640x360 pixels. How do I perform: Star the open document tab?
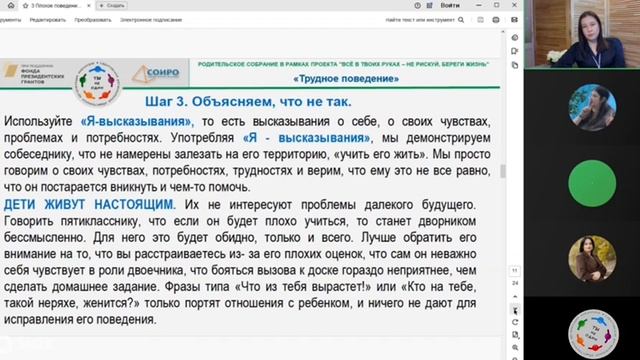point(26,6)
